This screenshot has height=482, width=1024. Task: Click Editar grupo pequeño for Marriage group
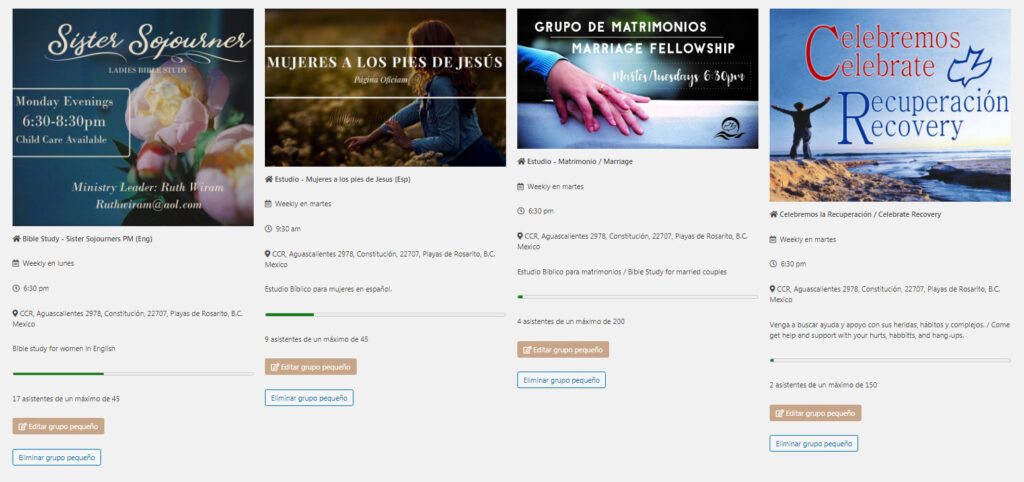(x=563, y=349)
